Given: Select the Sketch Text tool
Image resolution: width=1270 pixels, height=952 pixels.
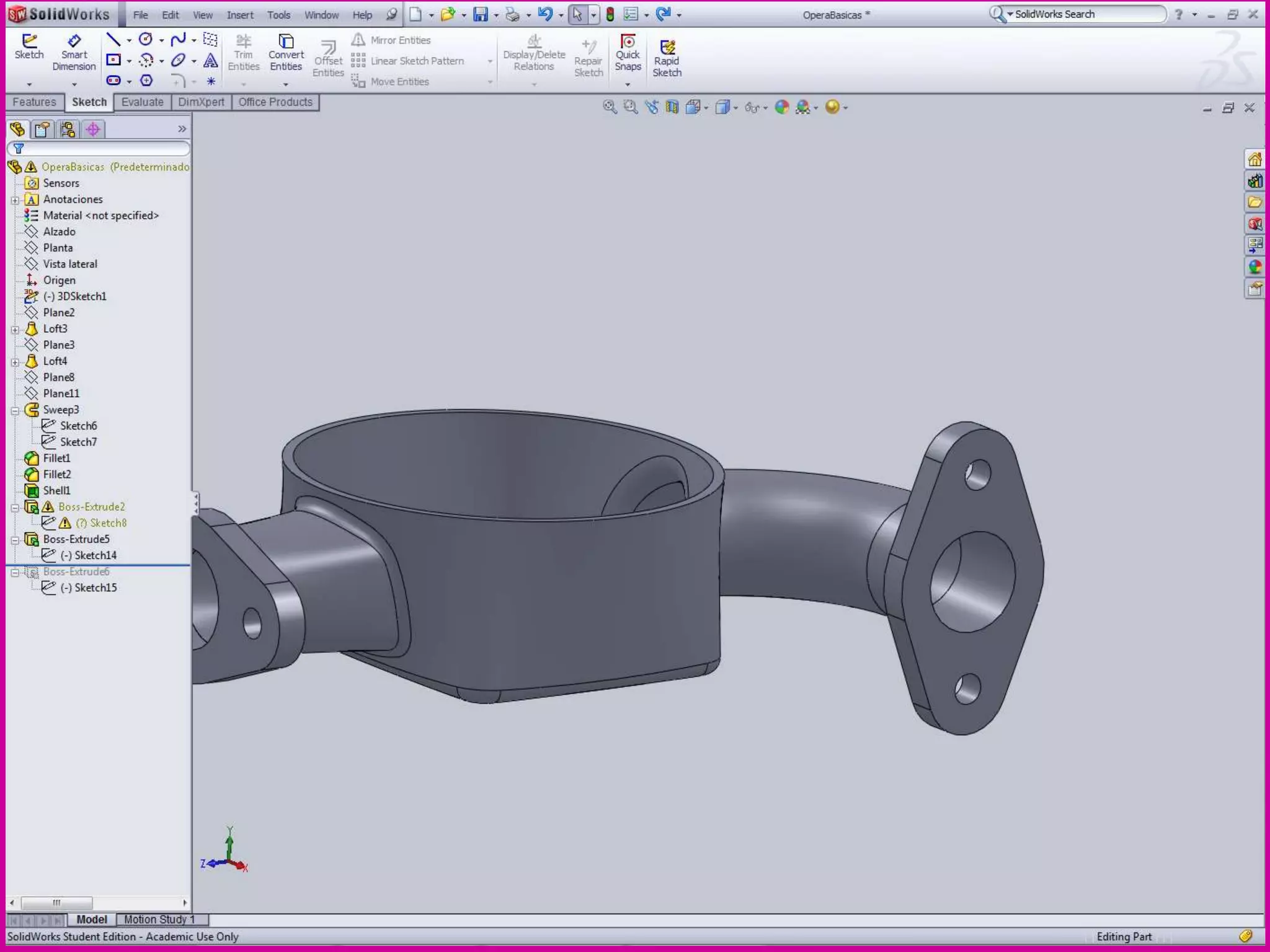Looking at the screenshot, I should pos(211,61).
